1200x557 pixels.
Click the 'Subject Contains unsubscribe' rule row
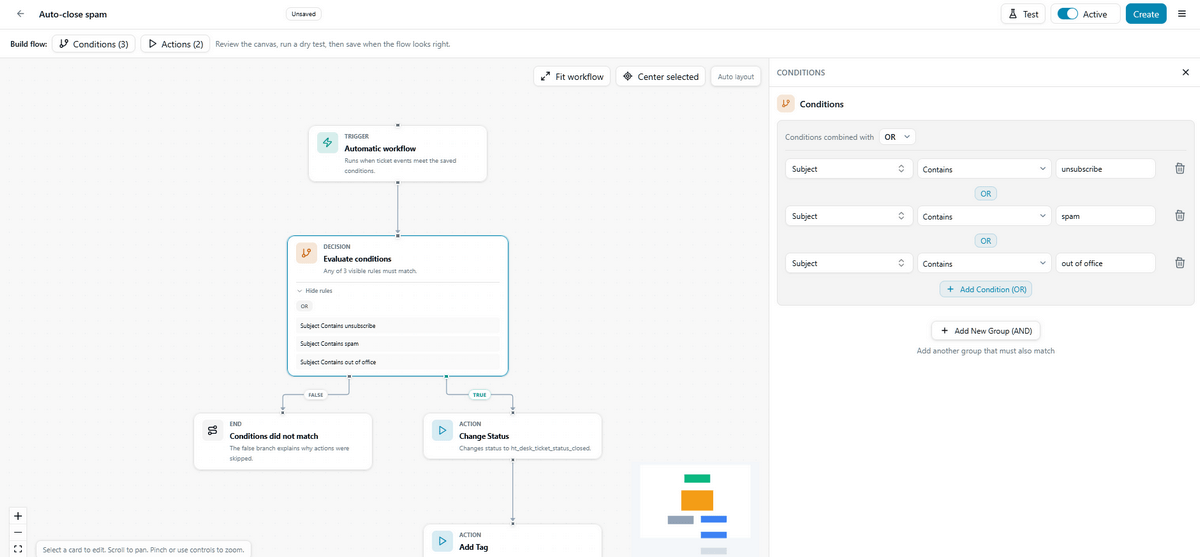pos(398,325)
